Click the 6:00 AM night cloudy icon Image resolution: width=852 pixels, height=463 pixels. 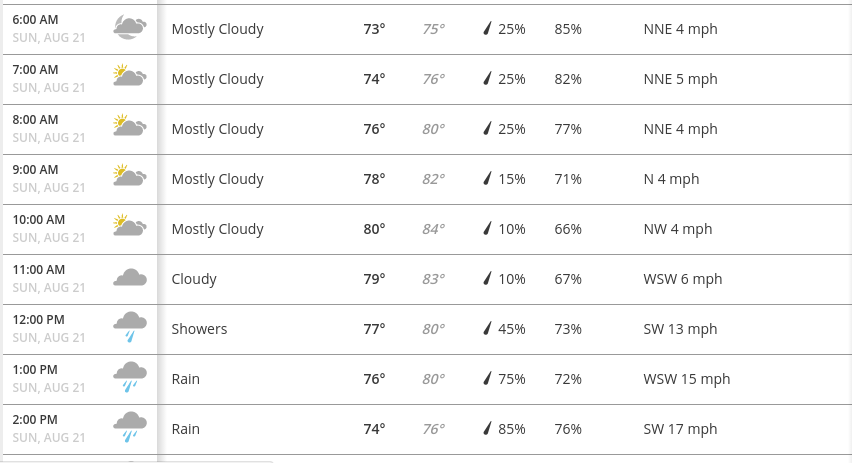coord(130,27)
